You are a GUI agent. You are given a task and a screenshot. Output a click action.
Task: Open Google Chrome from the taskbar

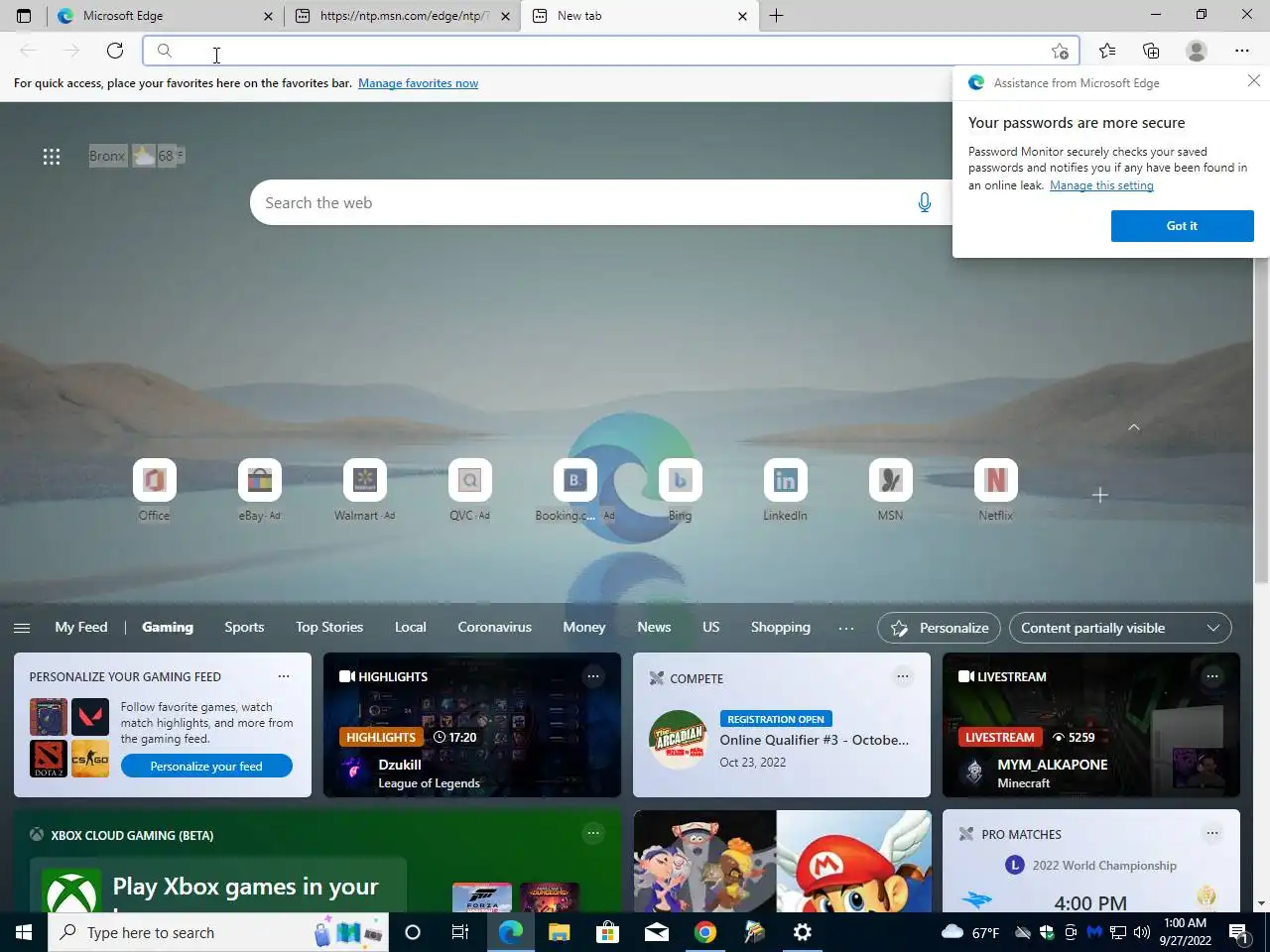(x=705, y=932)
